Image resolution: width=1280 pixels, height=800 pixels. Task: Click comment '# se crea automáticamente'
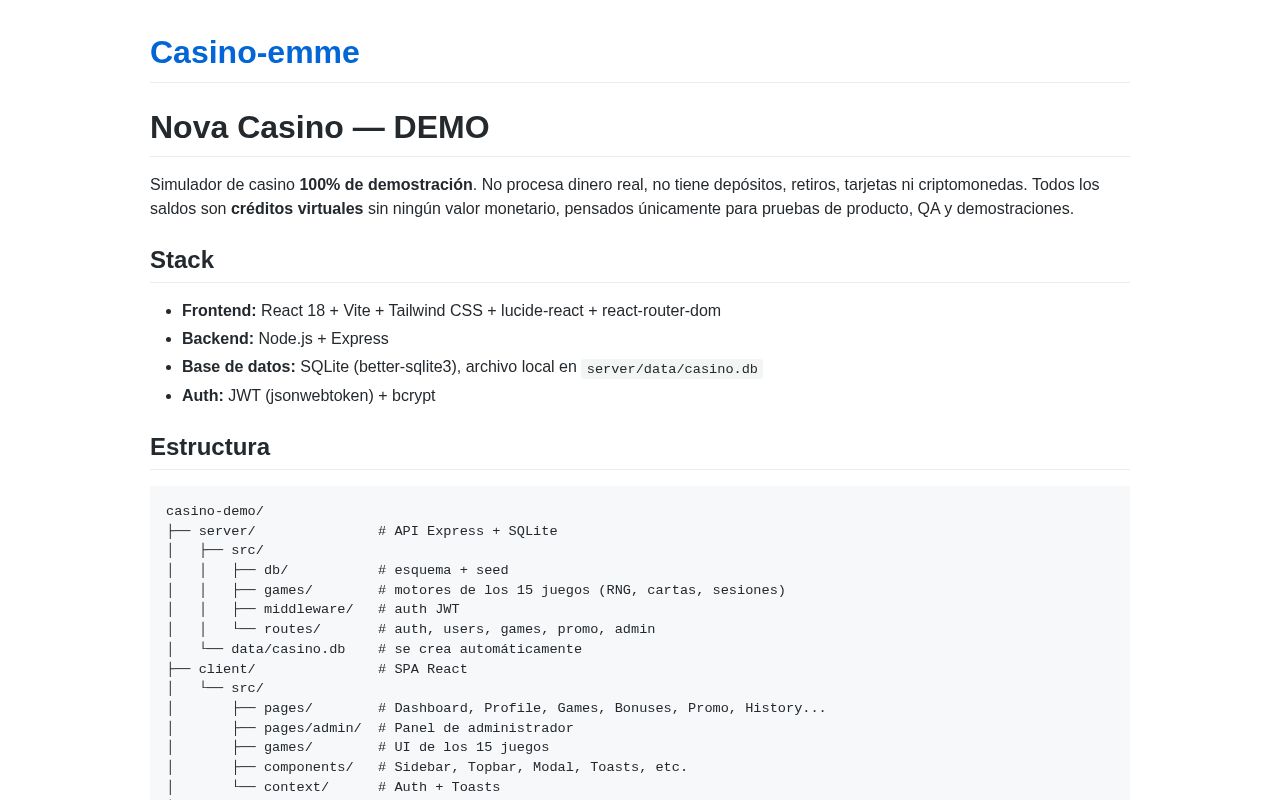click(x=480, y=649)
